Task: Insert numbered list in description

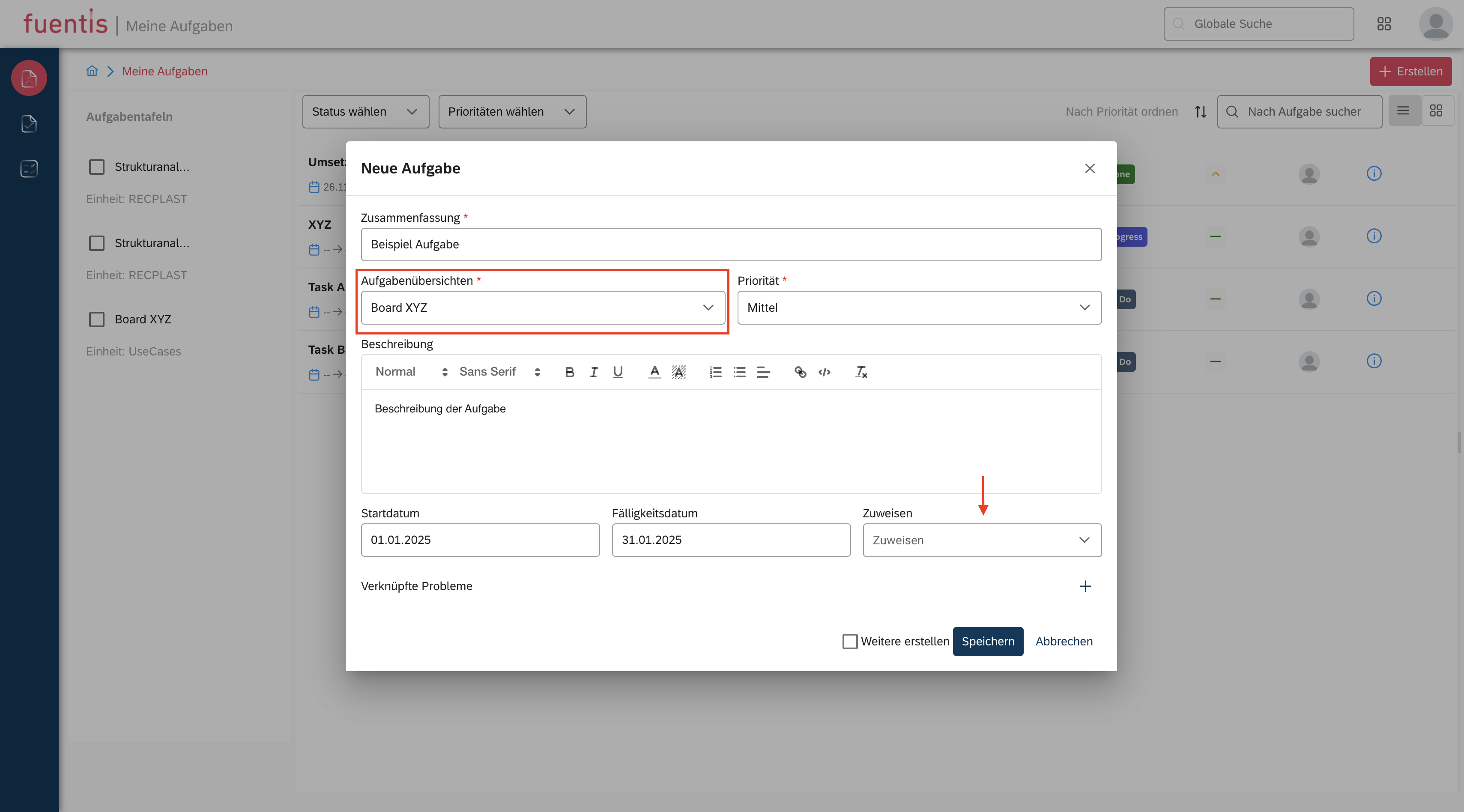Action: pyautogui.click(x=715, y=372)
